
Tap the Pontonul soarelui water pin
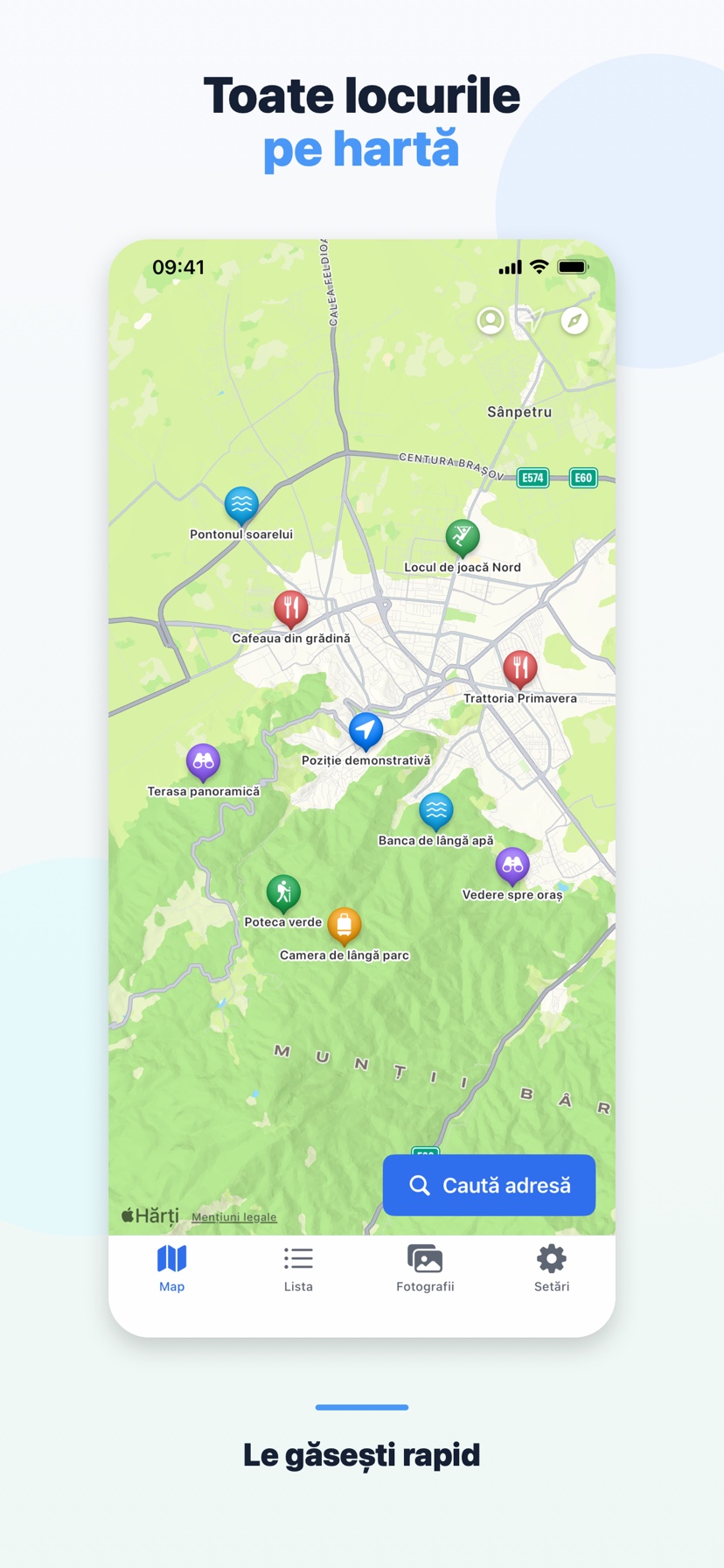(x=241, y=505)
